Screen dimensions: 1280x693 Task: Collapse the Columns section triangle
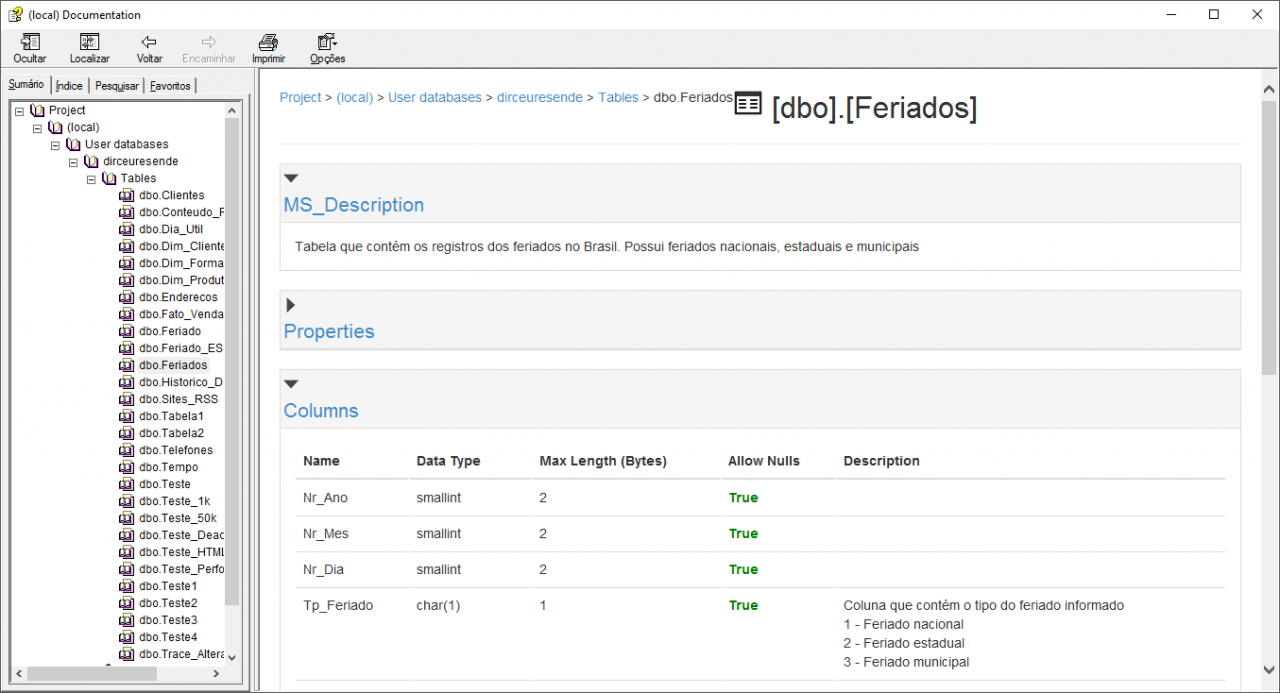click(x=290, y=382)
